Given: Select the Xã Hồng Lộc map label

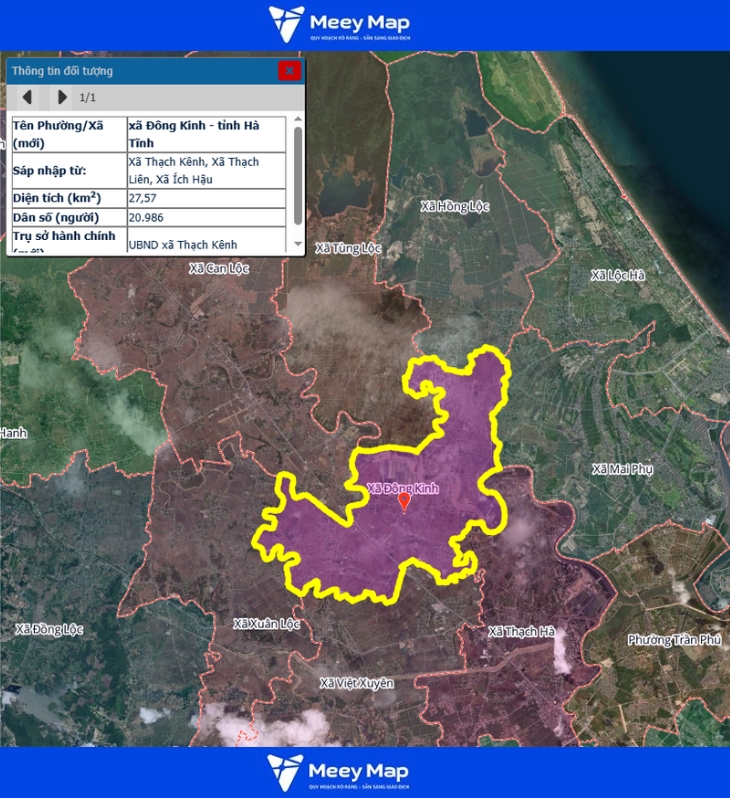Looking at the screenshot, I should [454, 206].
